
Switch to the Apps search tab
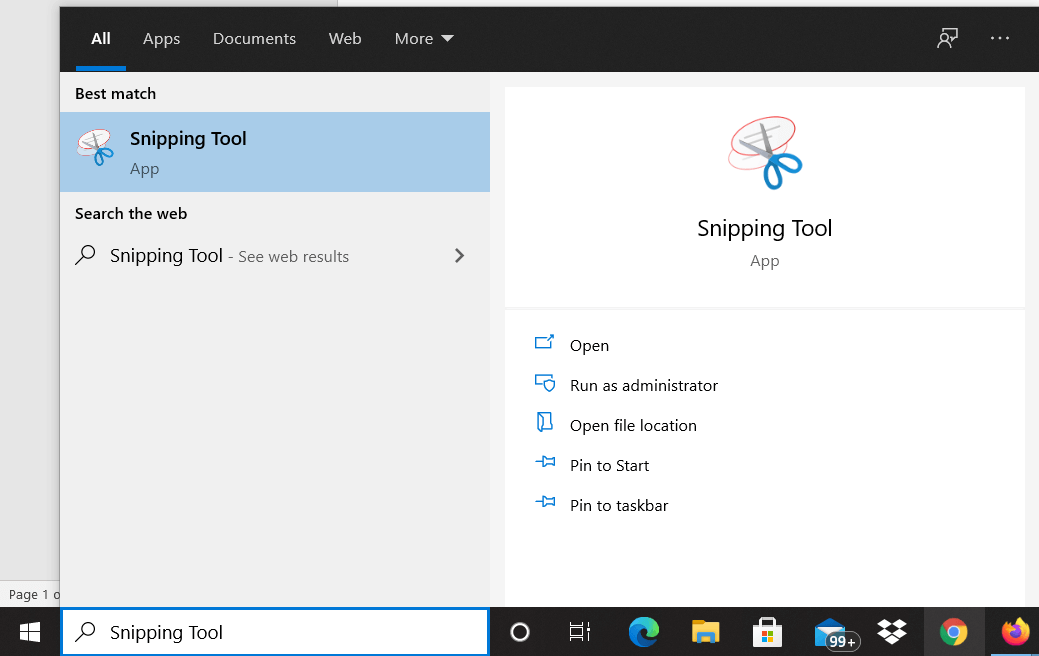[x=161, y=38]
